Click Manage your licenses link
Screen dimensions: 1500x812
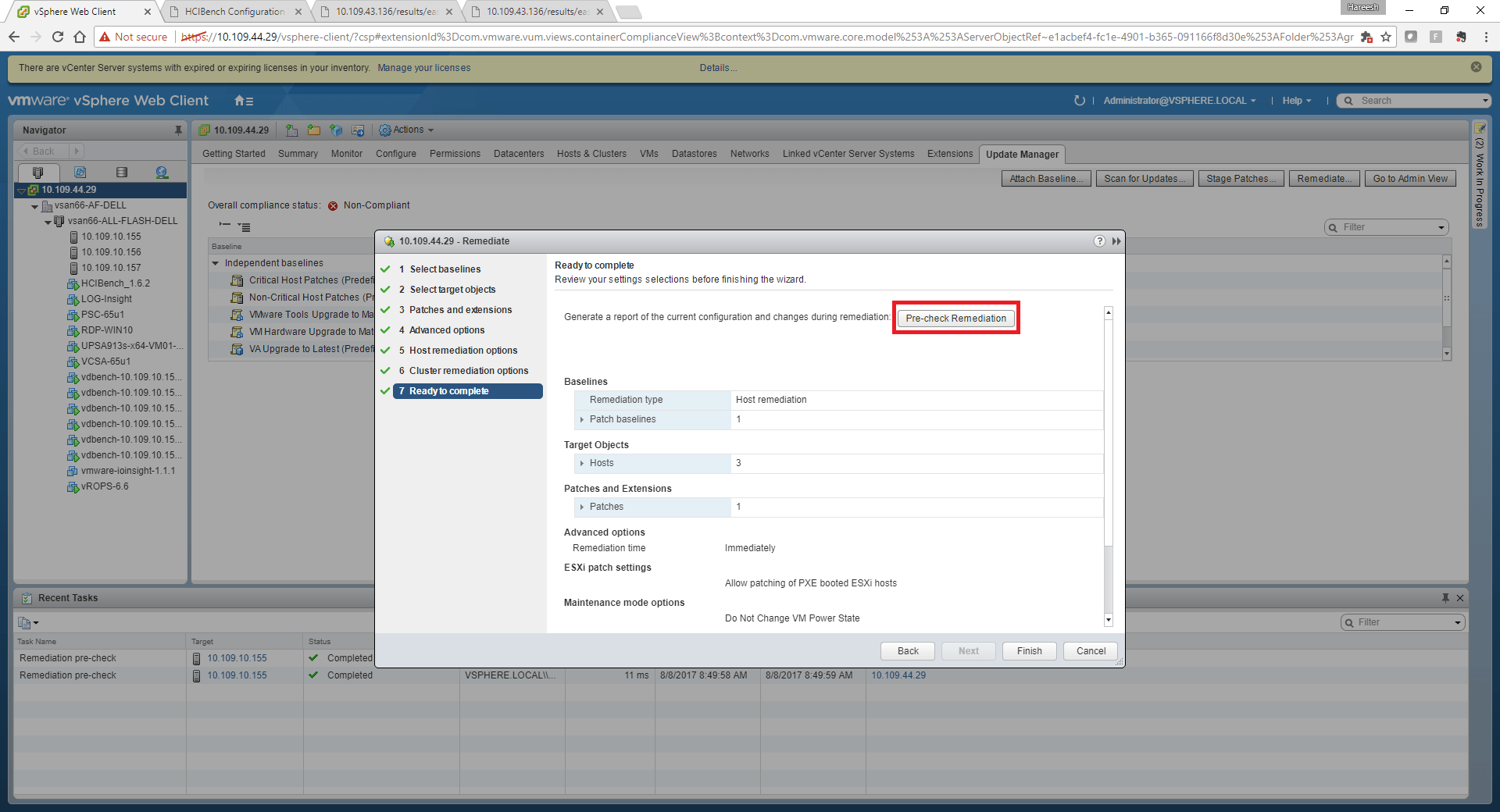point(423,68)
